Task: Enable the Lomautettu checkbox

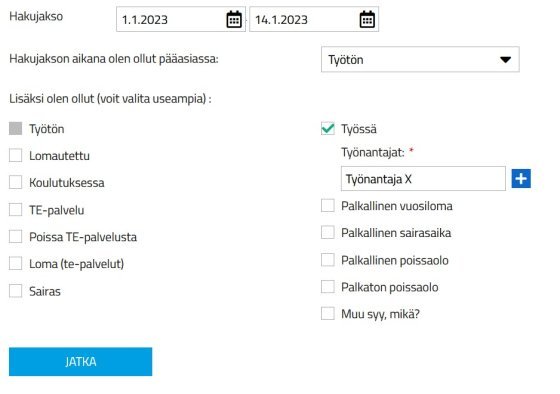Action: [15, 155]
